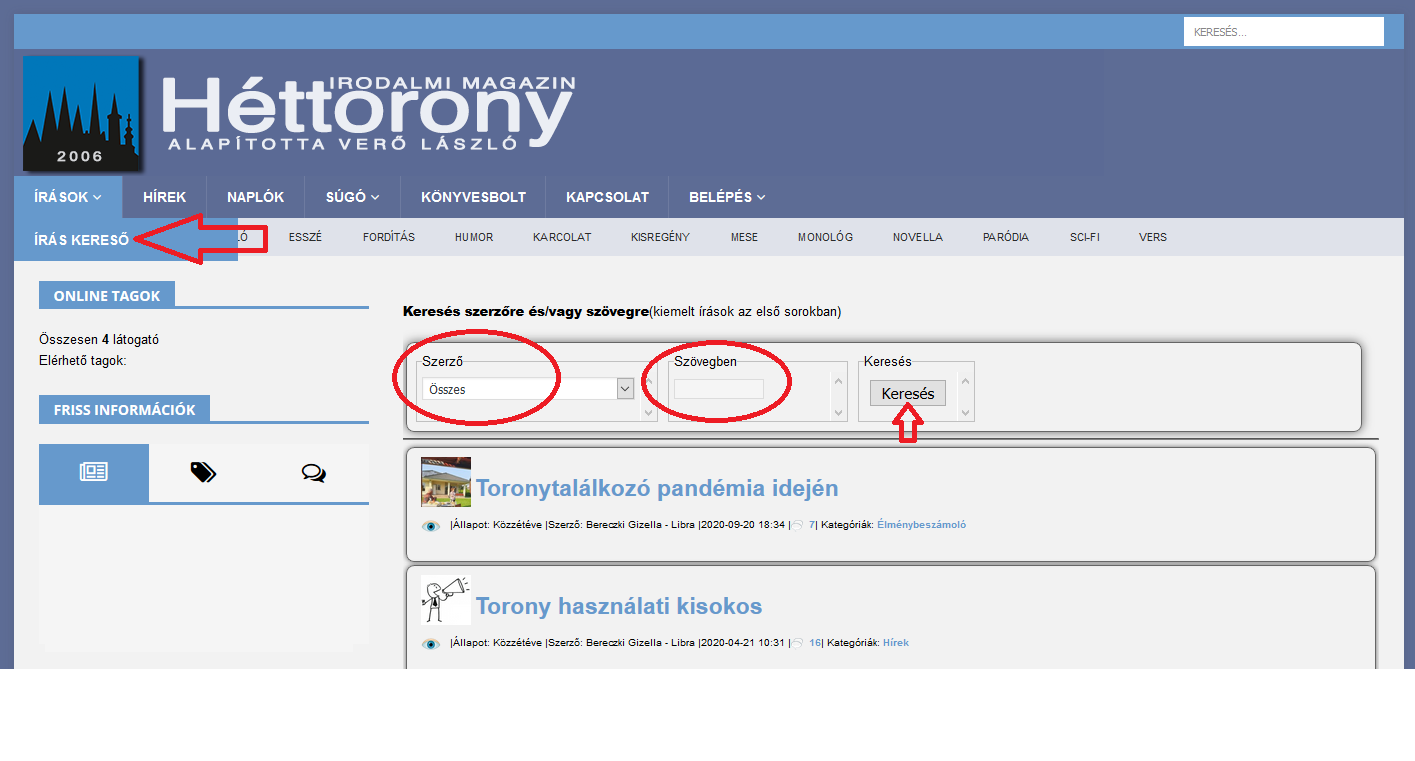Open the comments speech bubble tab
The image size is (1415, 761).
coord(313,473)
